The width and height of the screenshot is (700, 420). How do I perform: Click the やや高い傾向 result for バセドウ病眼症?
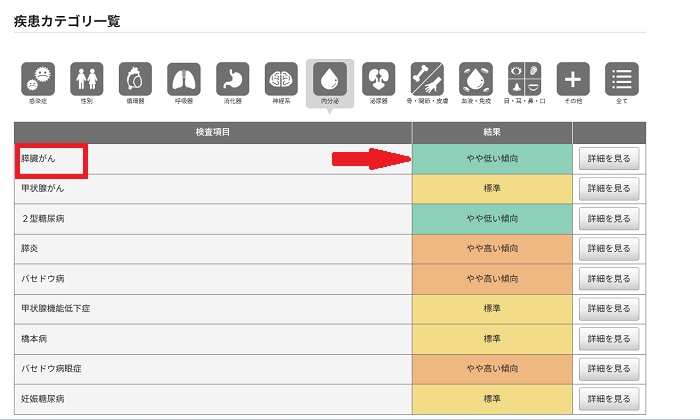[x=492, y=368]
